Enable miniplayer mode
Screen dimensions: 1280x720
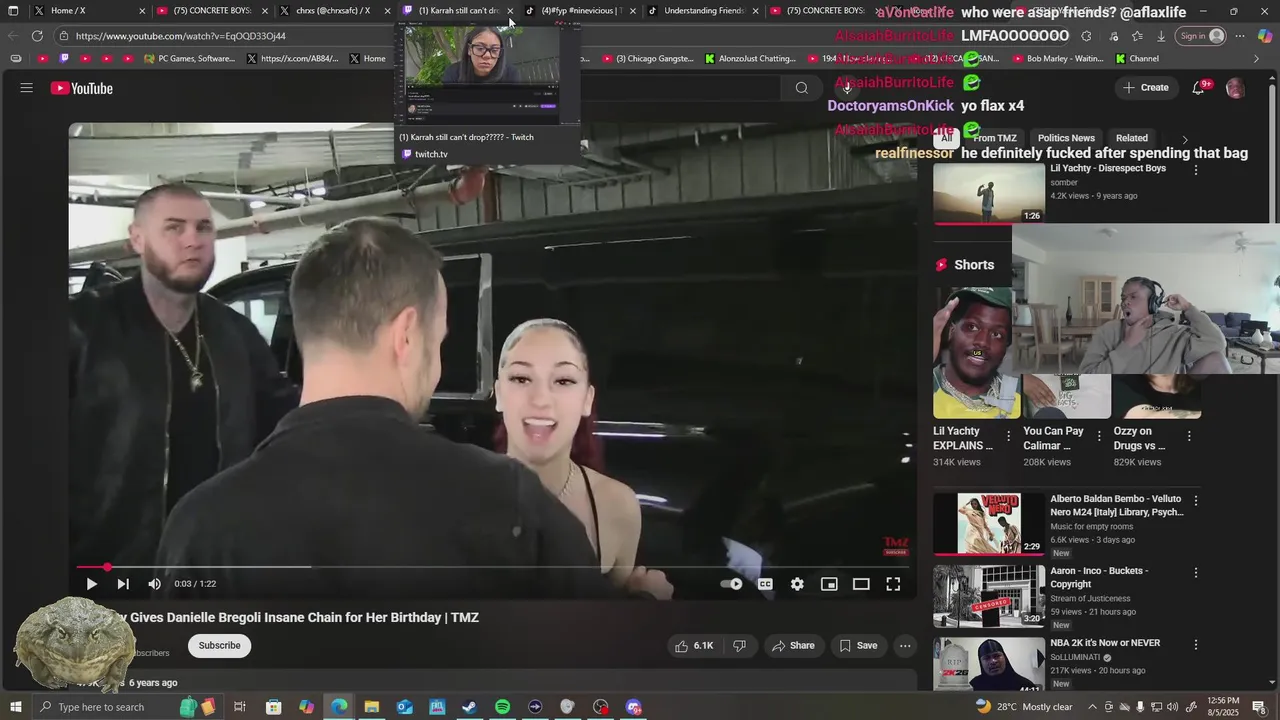click(x=829, y=584)
